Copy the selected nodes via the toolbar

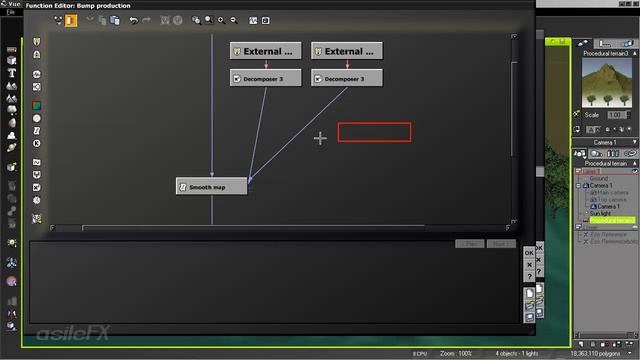click(x=102, y=20)
